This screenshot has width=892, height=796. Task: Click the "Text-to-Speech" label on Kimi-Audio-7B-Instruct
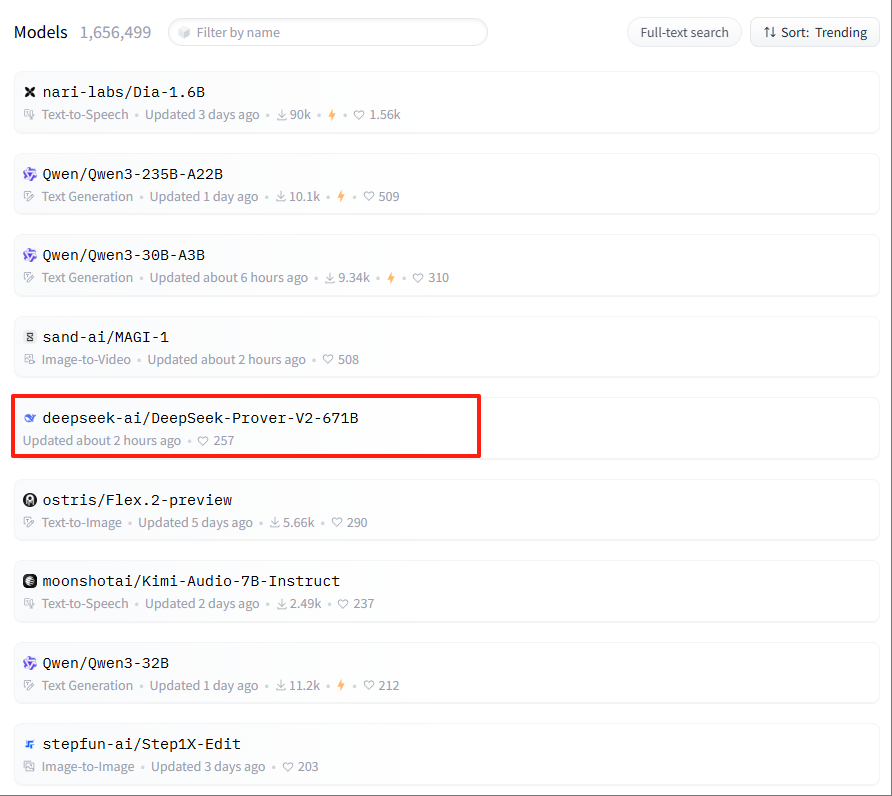[85, 604]
